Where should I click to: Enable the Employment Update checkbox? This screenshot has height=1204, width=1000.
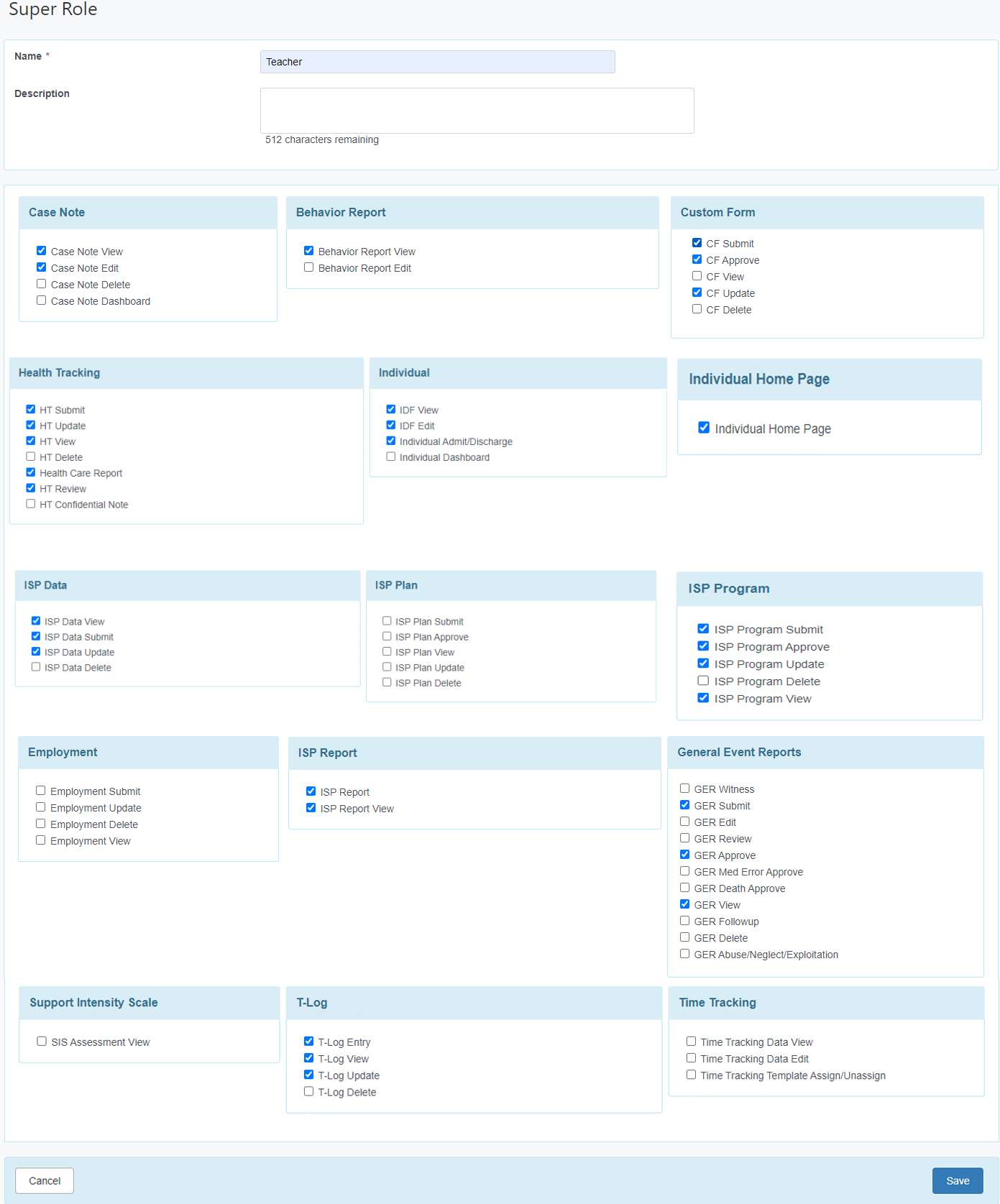(40, 807)
